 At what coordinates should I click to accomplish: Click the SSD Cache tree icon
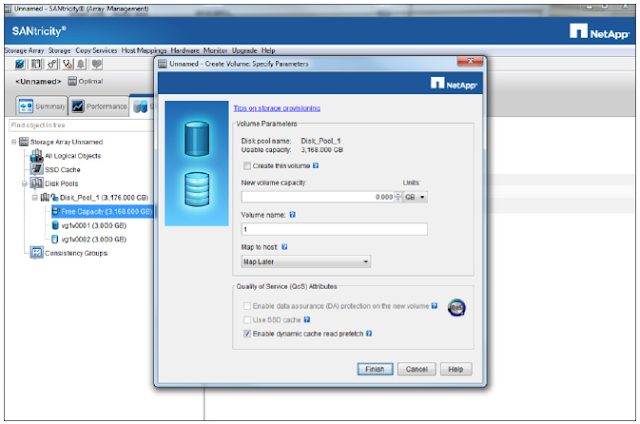(37, 169)
